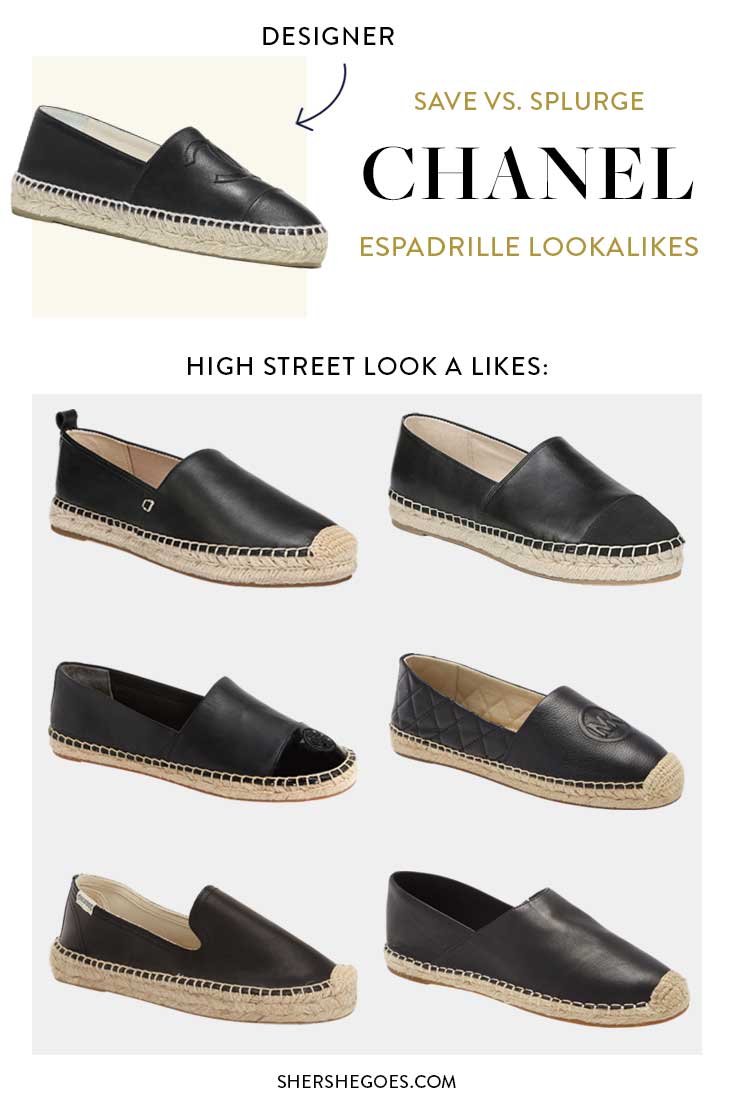Click the designer Chanel espadrille photo
735x1103 pixels.
(x=169, y=186)
